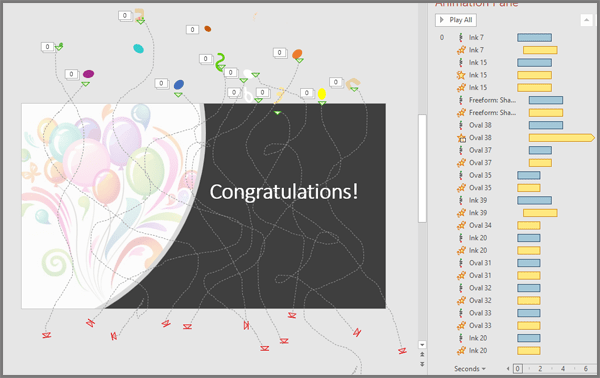
Task: Click the cyan oval shape above slide
Action: point(138,48)
